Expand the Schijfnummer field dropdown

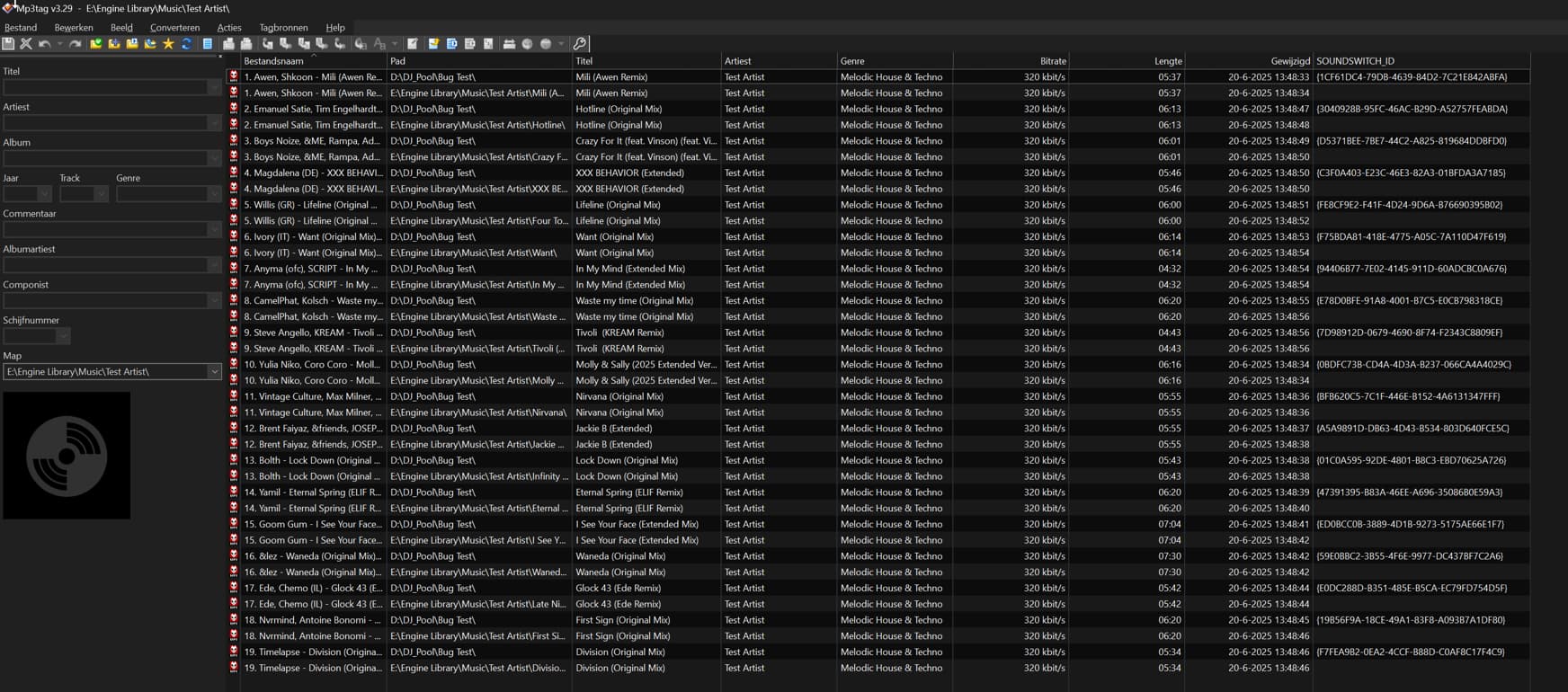point(63,336)
